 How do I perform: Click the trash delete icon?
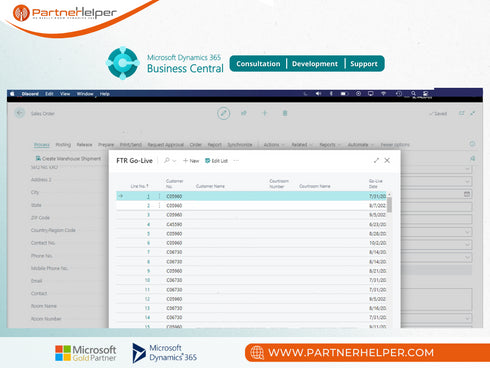pos(285,113)
